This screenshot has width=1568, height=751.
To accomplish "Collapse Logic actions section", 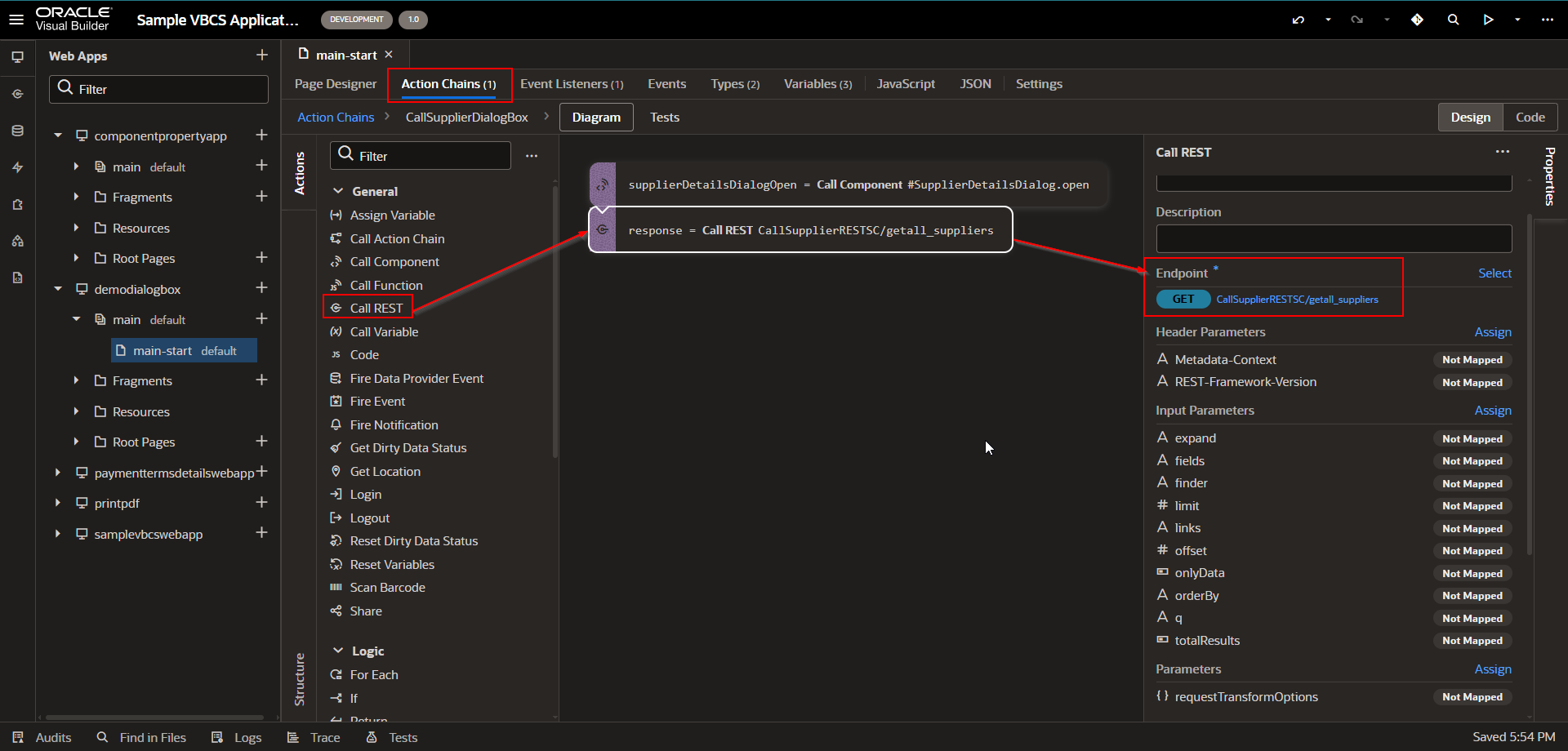I will [x=338, y=651].
